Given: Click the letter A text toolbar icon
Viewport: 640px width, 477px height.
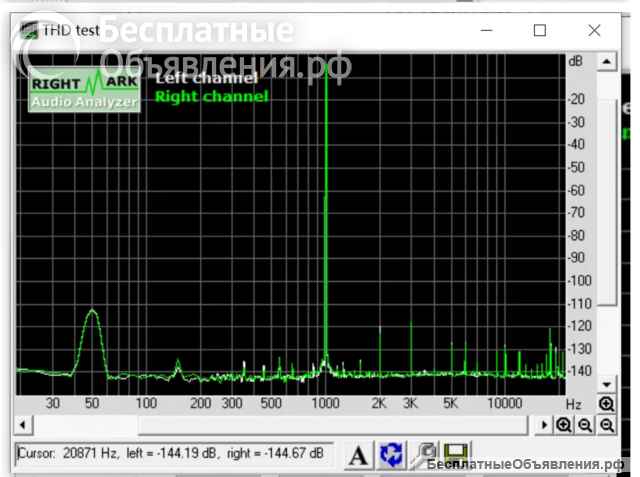Looking at the screenshot, I should coord(360,455).
